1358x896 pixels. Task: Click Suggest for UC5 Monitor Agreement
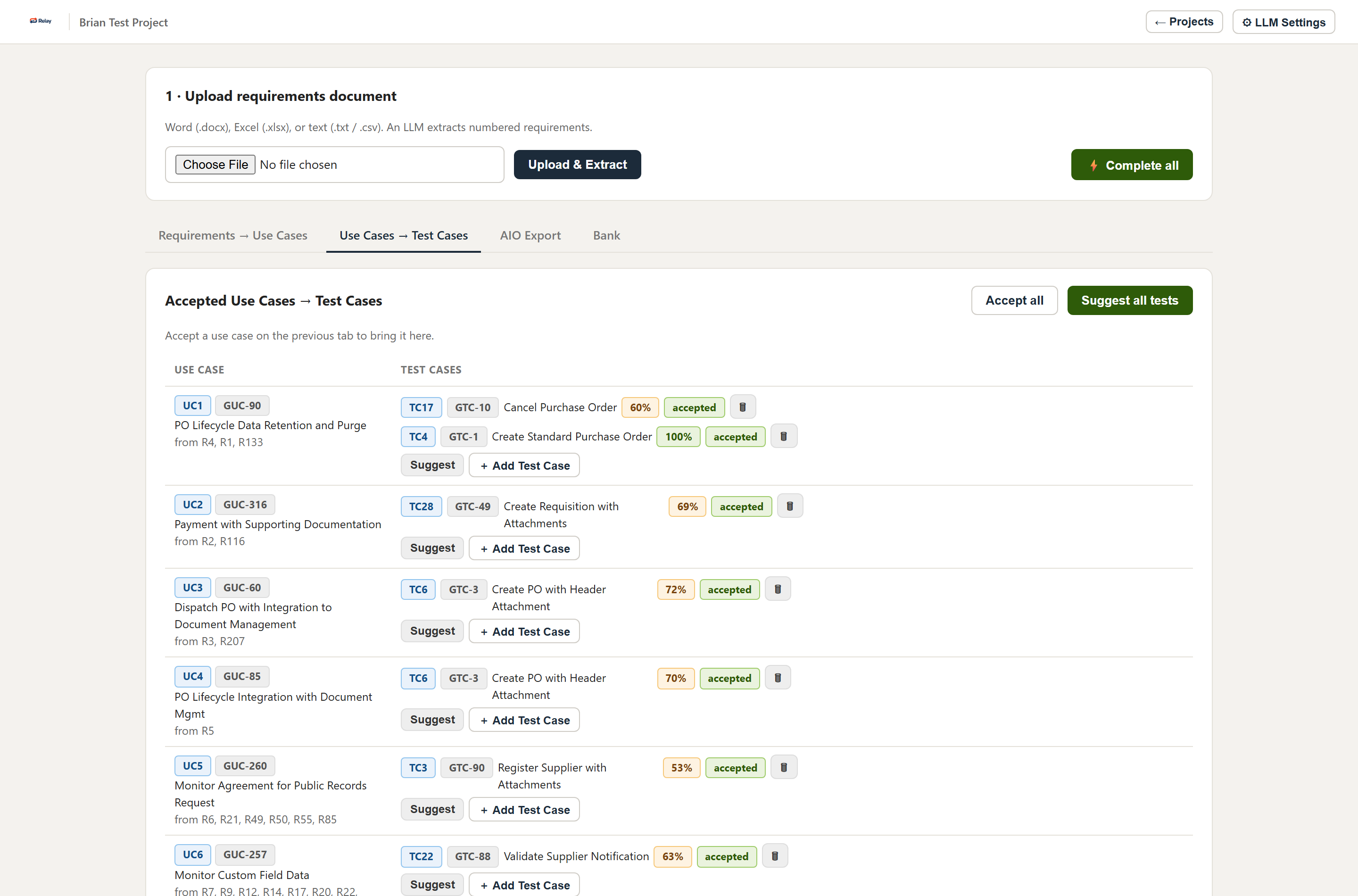click(x=432, y=809)
